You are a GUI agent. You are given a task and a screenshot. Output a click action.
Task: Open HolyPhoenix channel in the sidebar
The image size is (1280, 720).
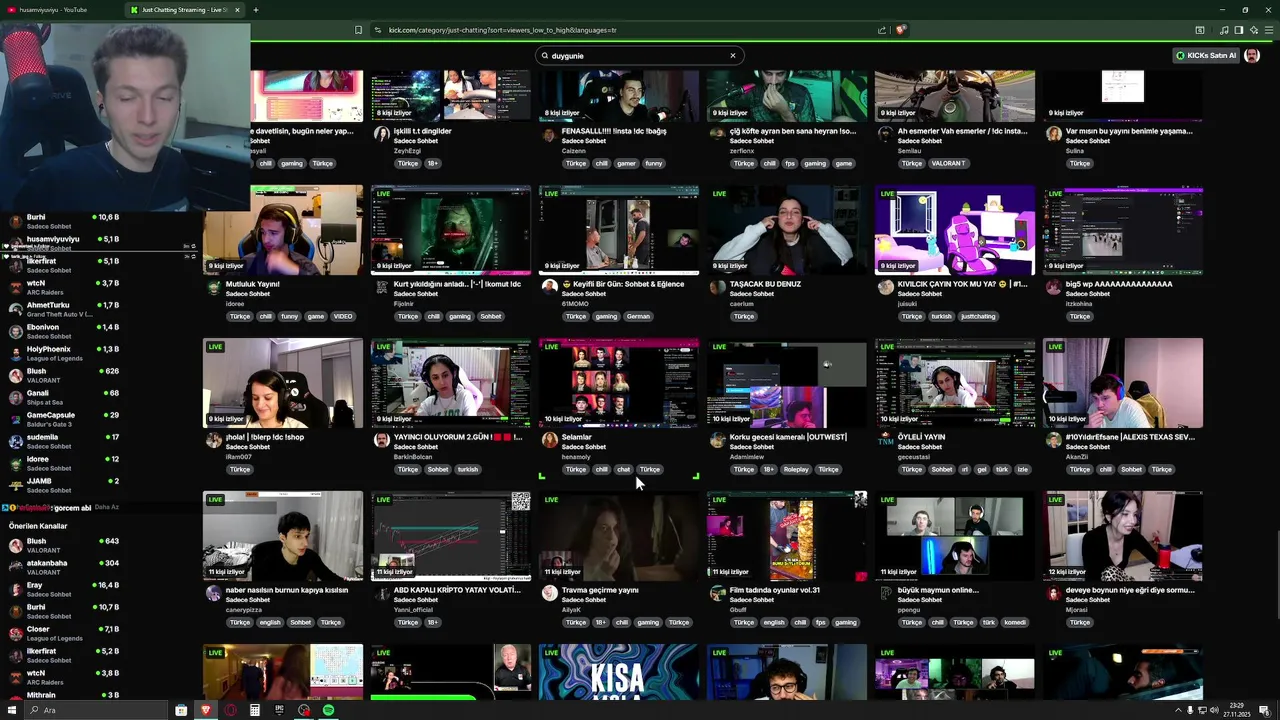coord(65,353)
